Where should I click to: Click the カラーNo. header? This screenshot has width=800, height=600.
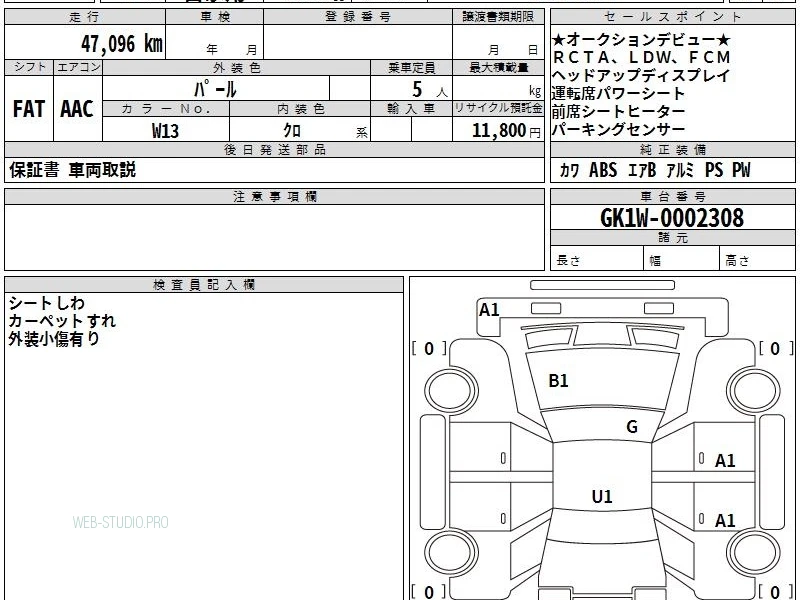click(166, 109)
